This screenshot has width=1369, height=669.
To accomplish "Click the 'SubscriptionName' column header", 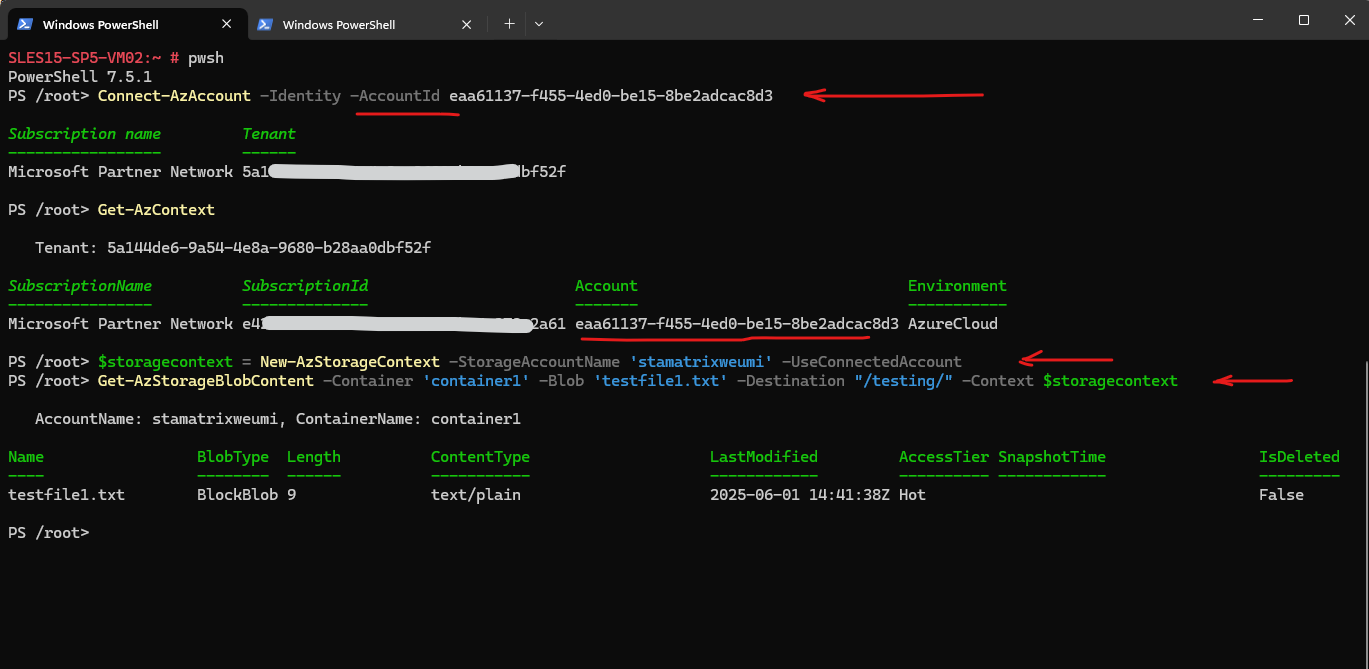I will (80, 286).
